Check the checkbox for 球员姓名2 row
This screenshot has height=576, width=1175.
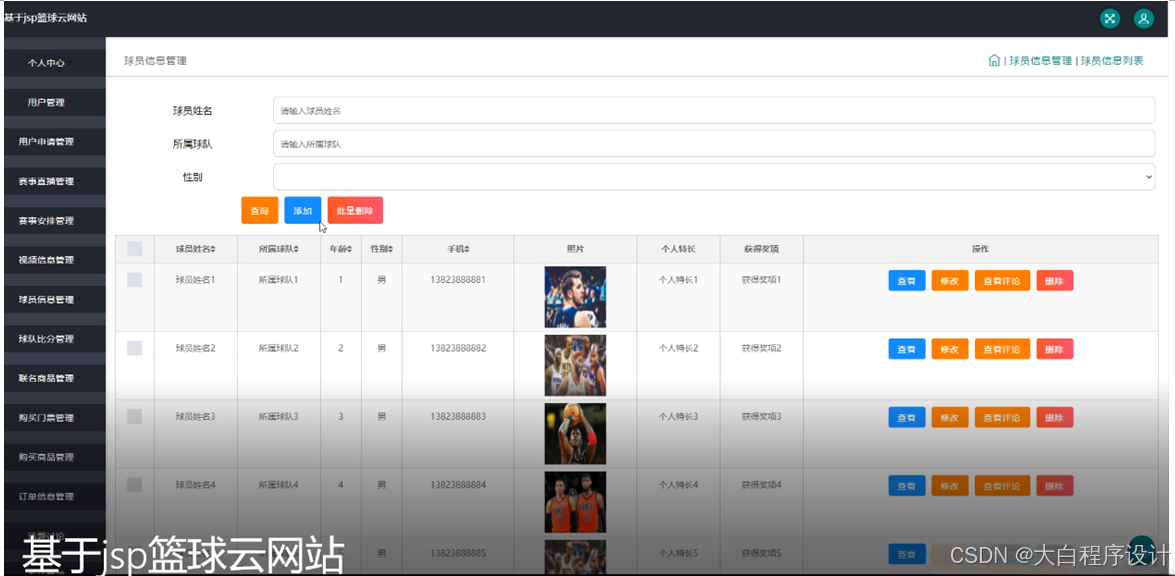click(x=134, y=348)
